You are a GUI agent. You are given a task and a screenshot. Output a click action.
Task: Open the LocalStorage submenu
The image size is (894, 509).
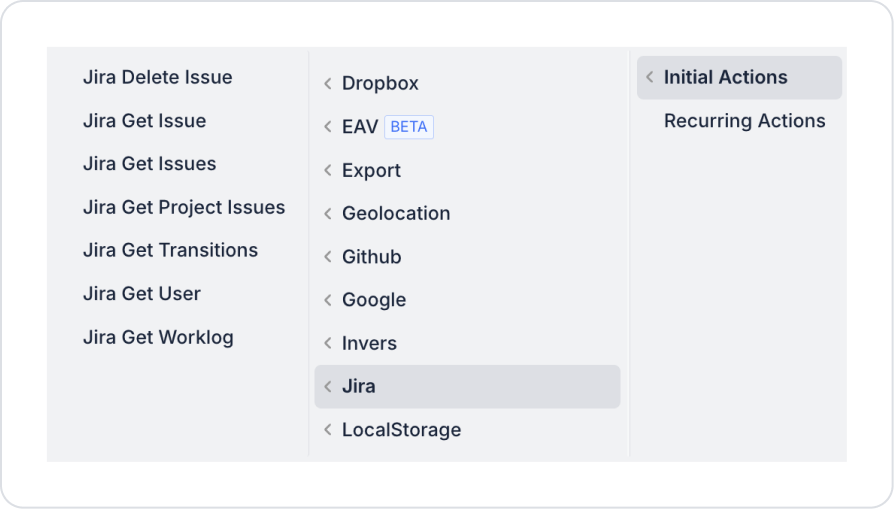(467, 430)
